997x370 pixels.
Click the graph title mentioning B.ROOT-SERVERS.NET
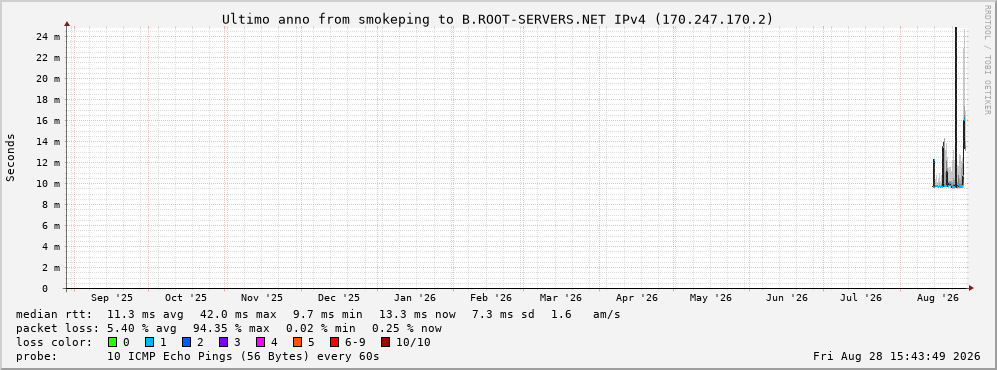(498, 19)
